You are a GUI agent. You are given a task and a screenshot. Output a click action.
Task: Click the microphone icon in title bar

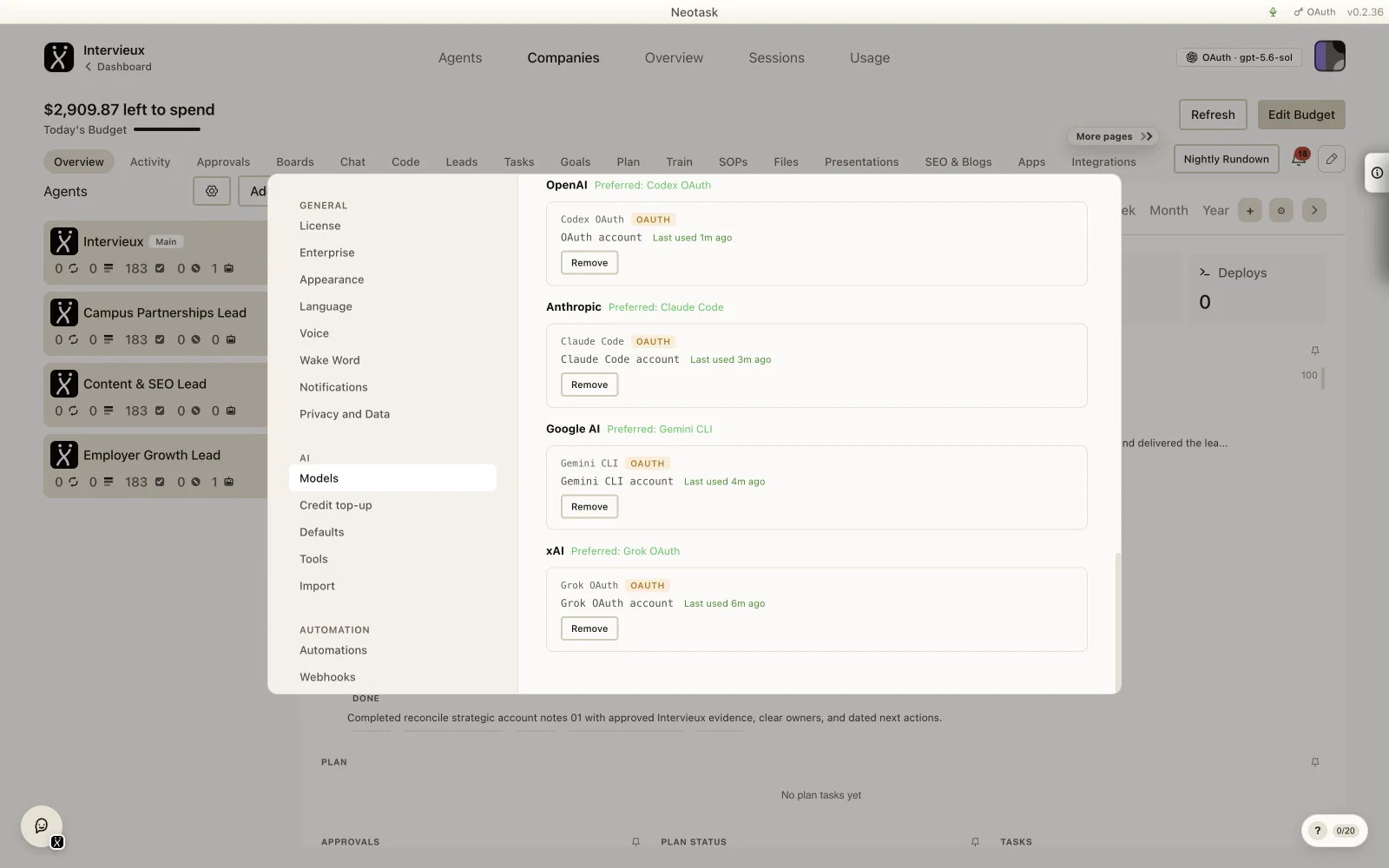[1274, 12]
